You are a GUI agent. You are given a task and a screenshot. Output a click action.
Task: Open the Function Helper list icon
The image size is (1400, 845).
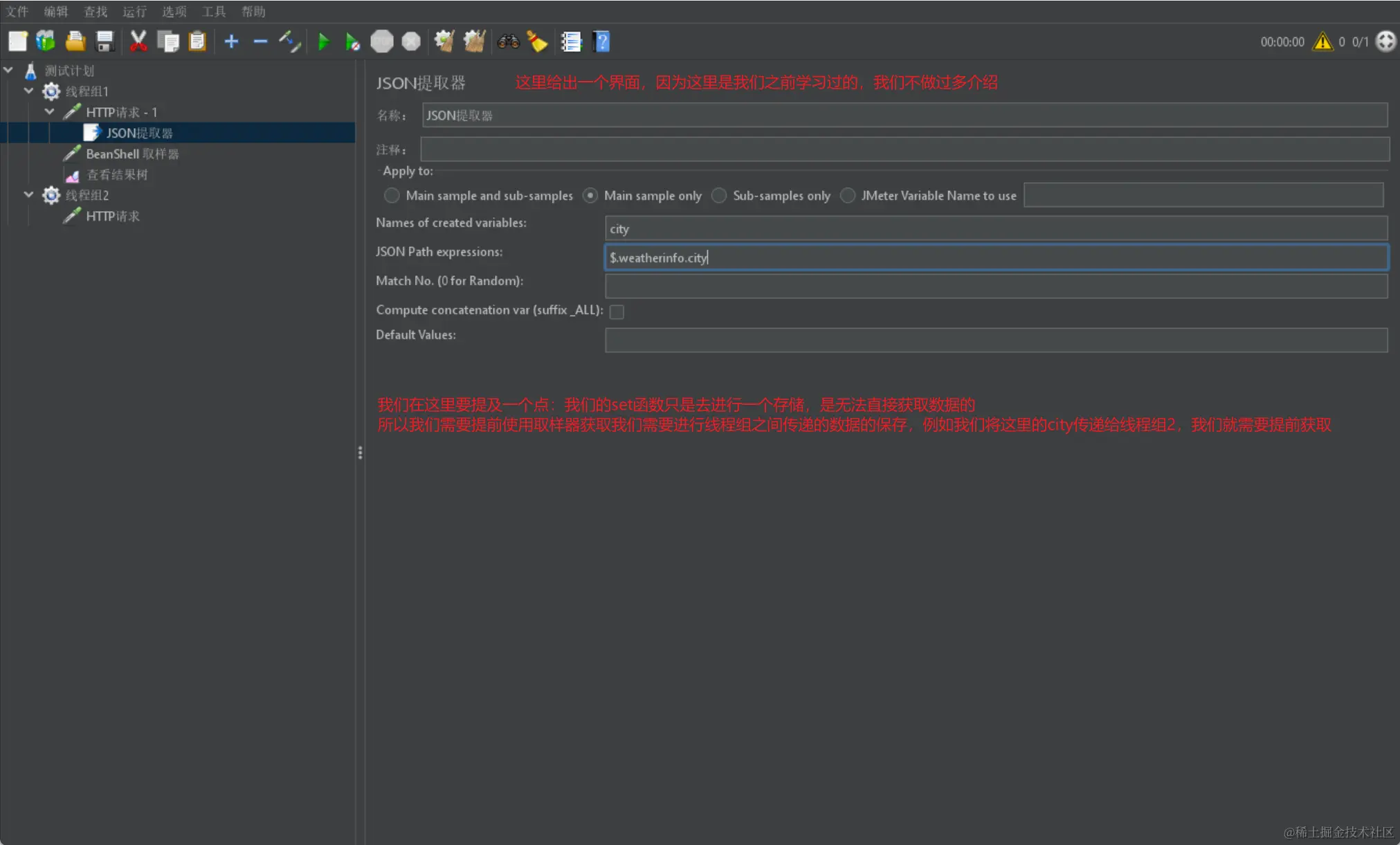tap(571, 42)
